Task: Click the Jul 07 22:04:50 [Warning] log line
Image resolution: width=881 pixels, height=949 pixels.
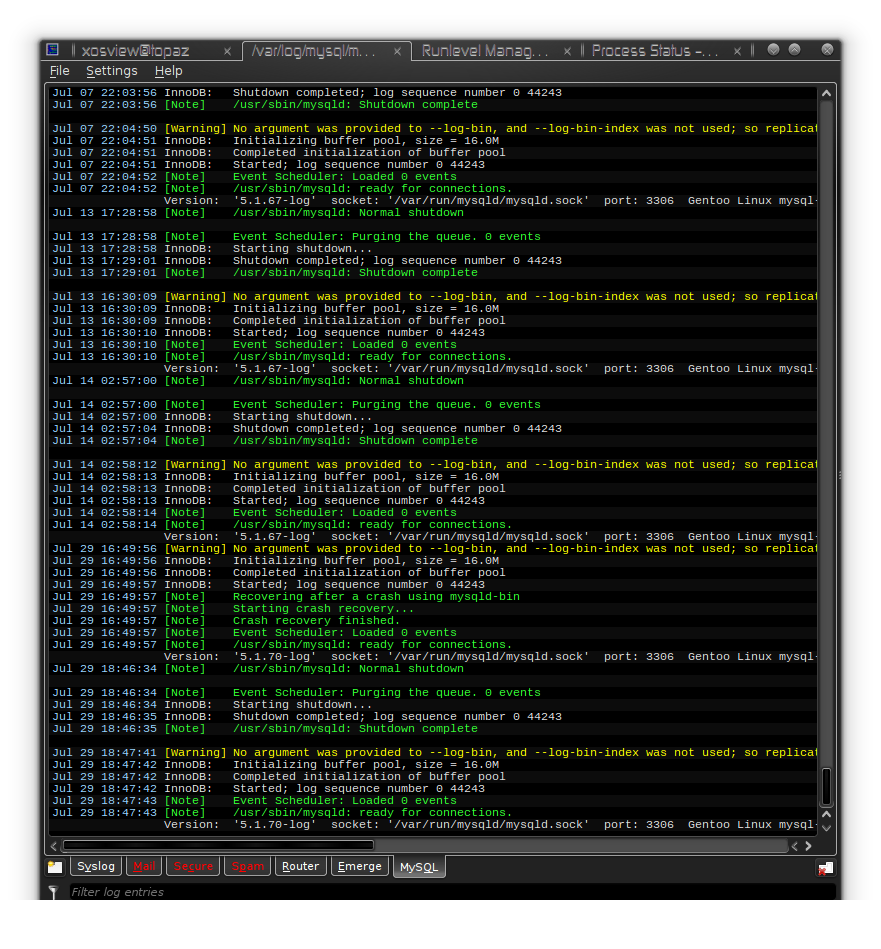Action: 433,128
